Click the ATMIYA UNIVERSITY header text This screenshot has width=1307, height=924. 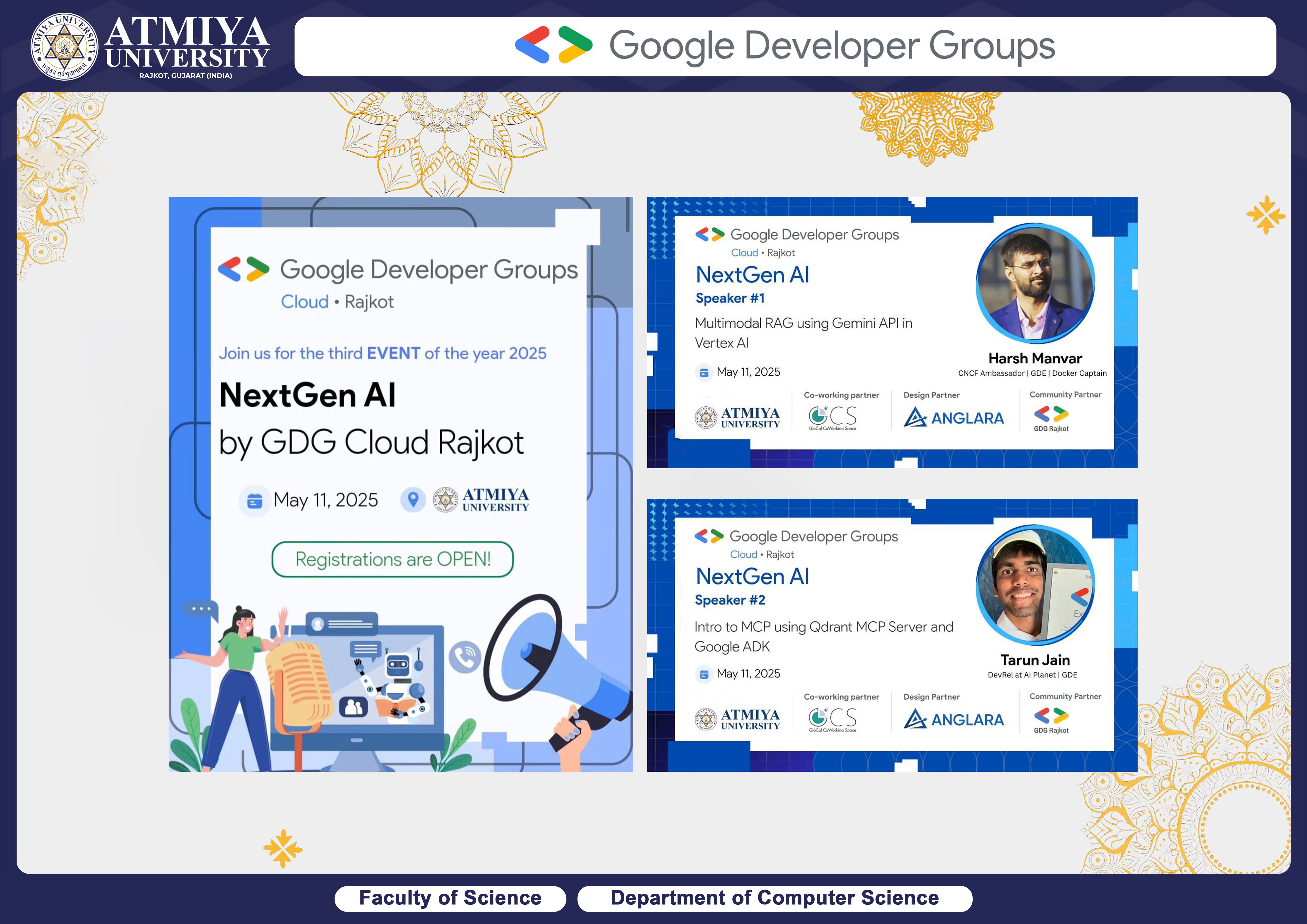[187, 43]
